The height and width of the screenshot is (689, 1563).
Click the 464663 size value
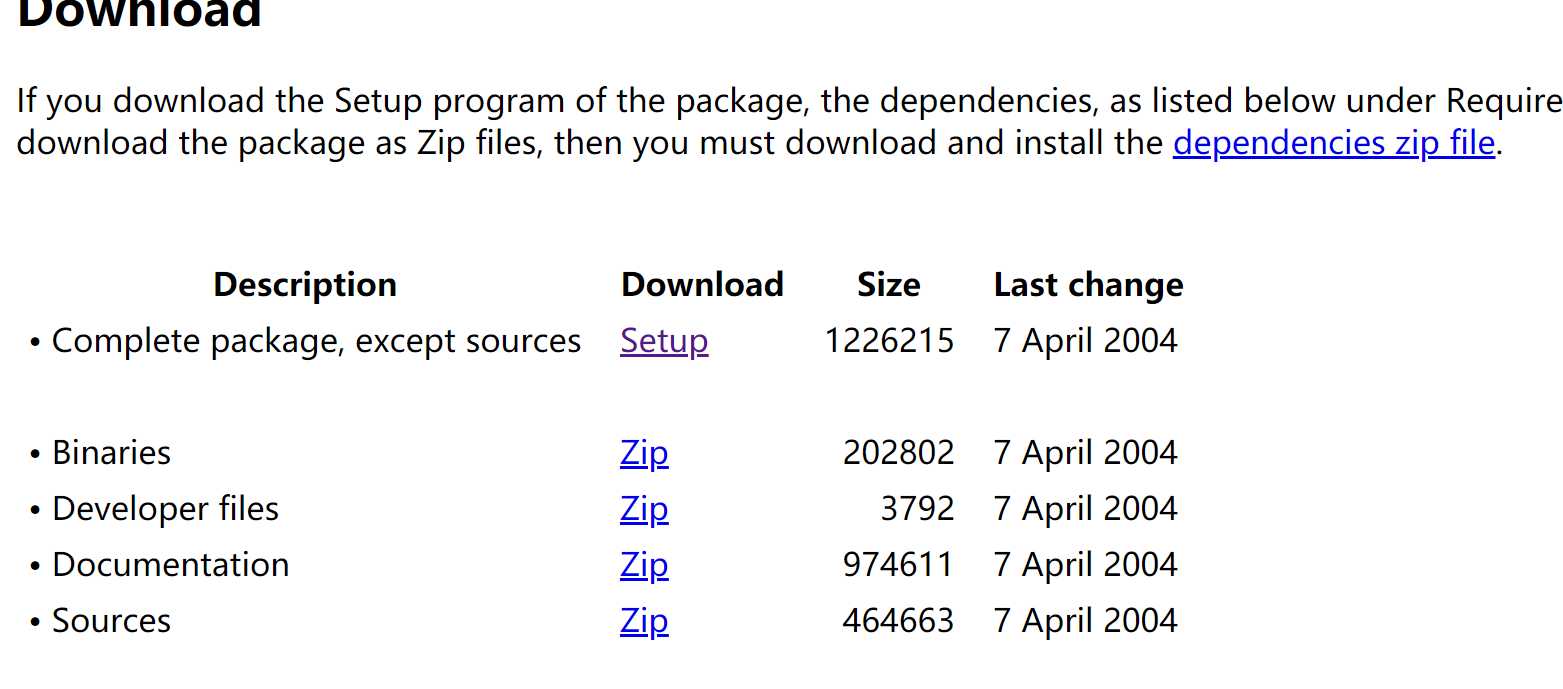tap(898, 621)
